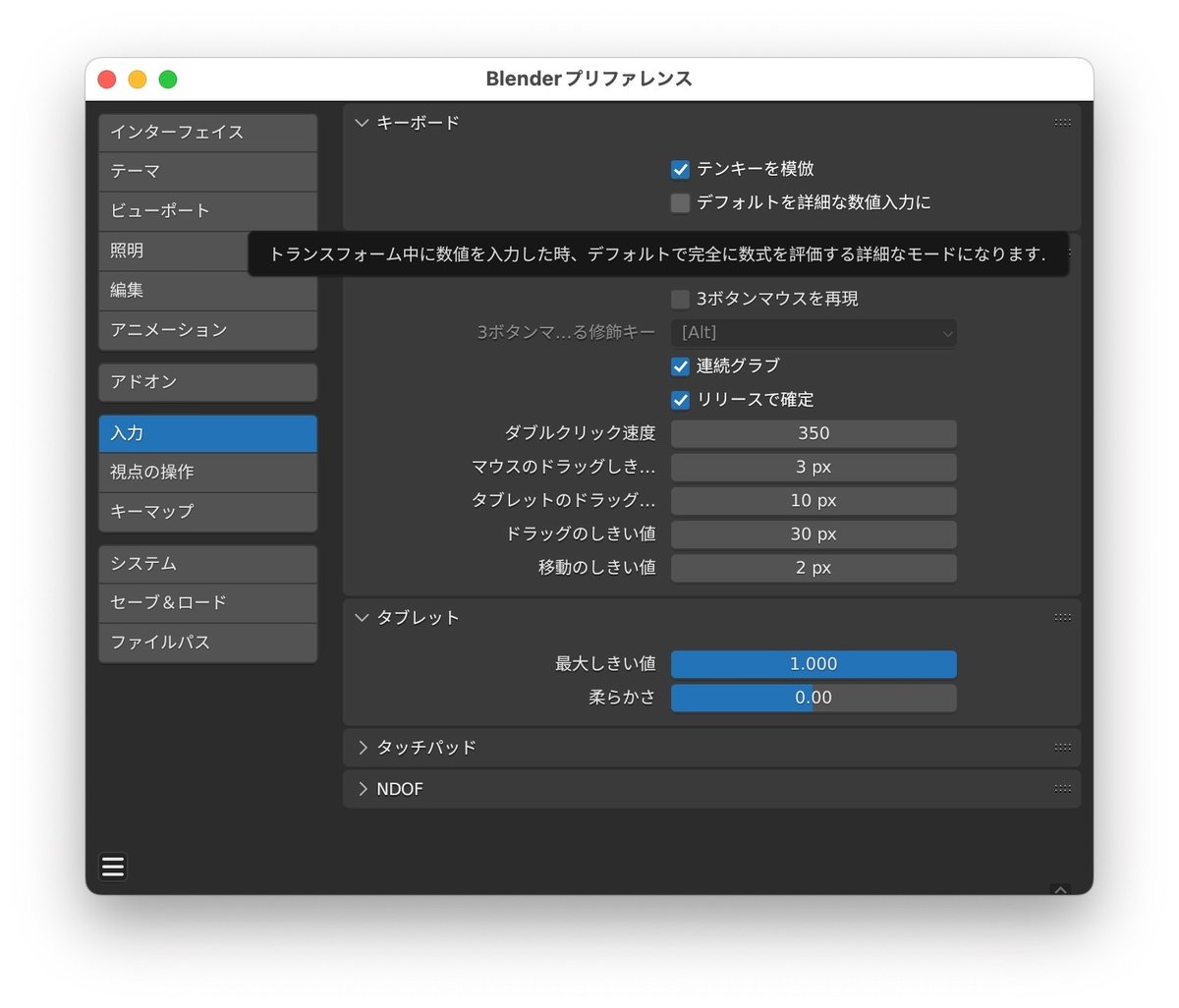
Task: Click the 柔らかさ slider
Action: click(x=814, y=698)
